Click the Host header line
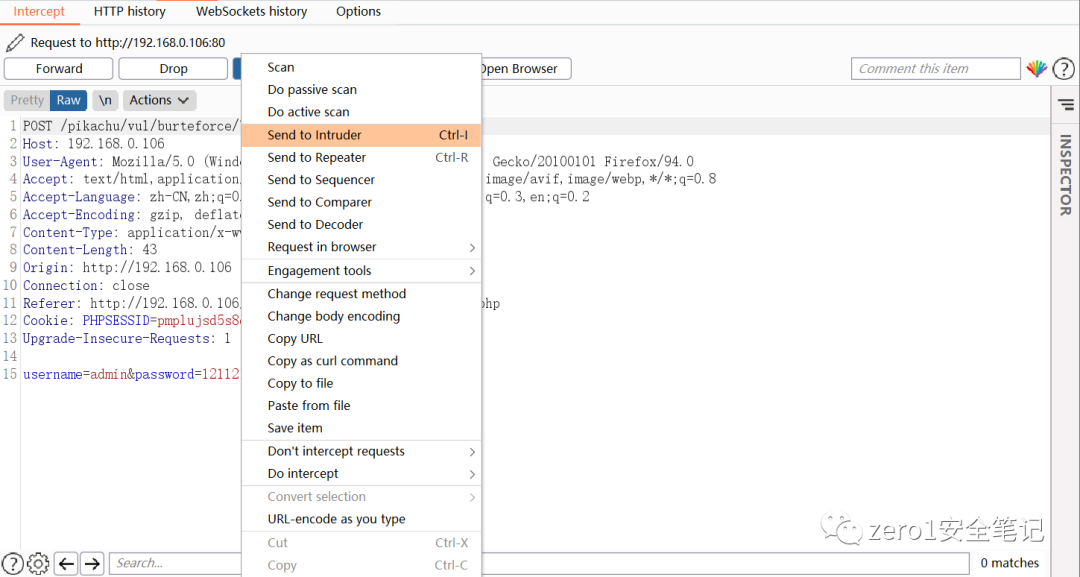 pyautogui.click(x=94, y=144)
